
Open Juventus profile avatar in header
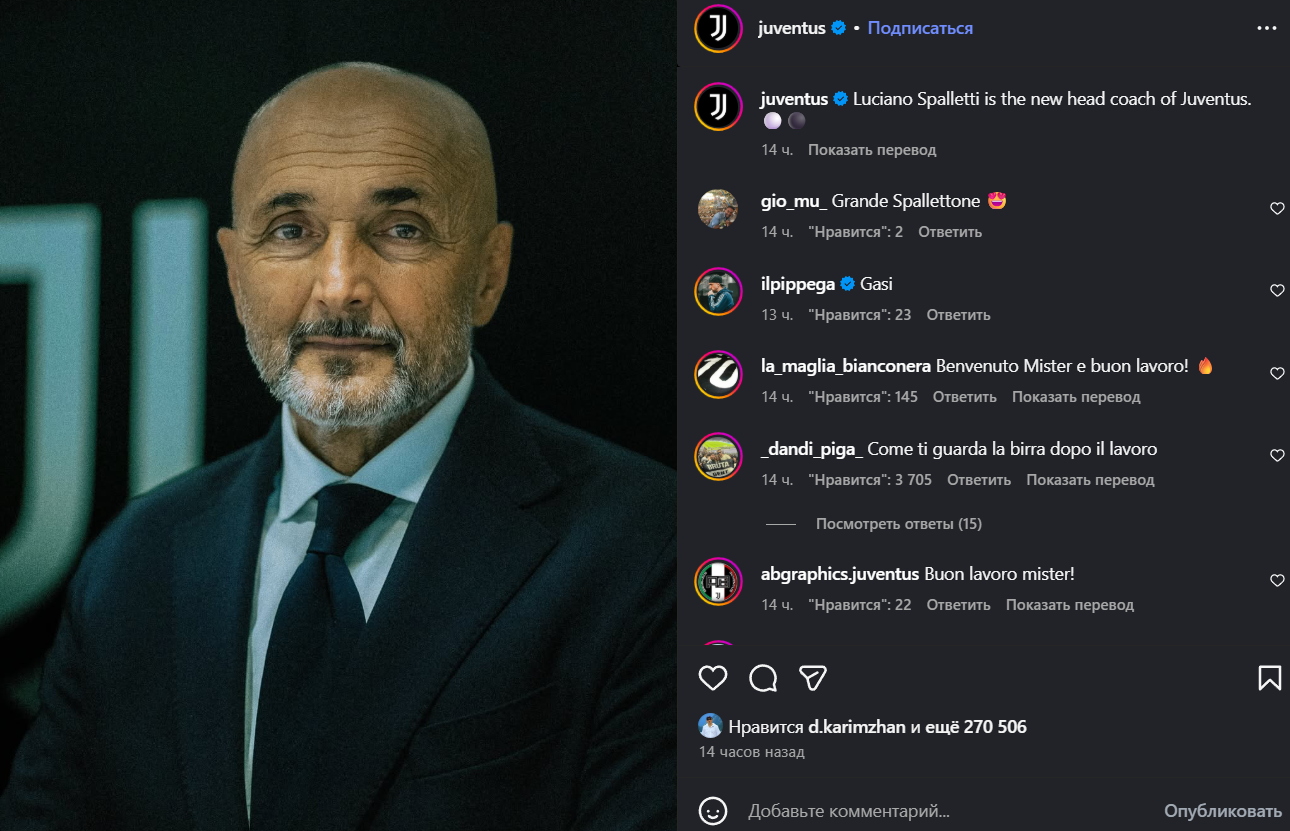tap(718, 28)
